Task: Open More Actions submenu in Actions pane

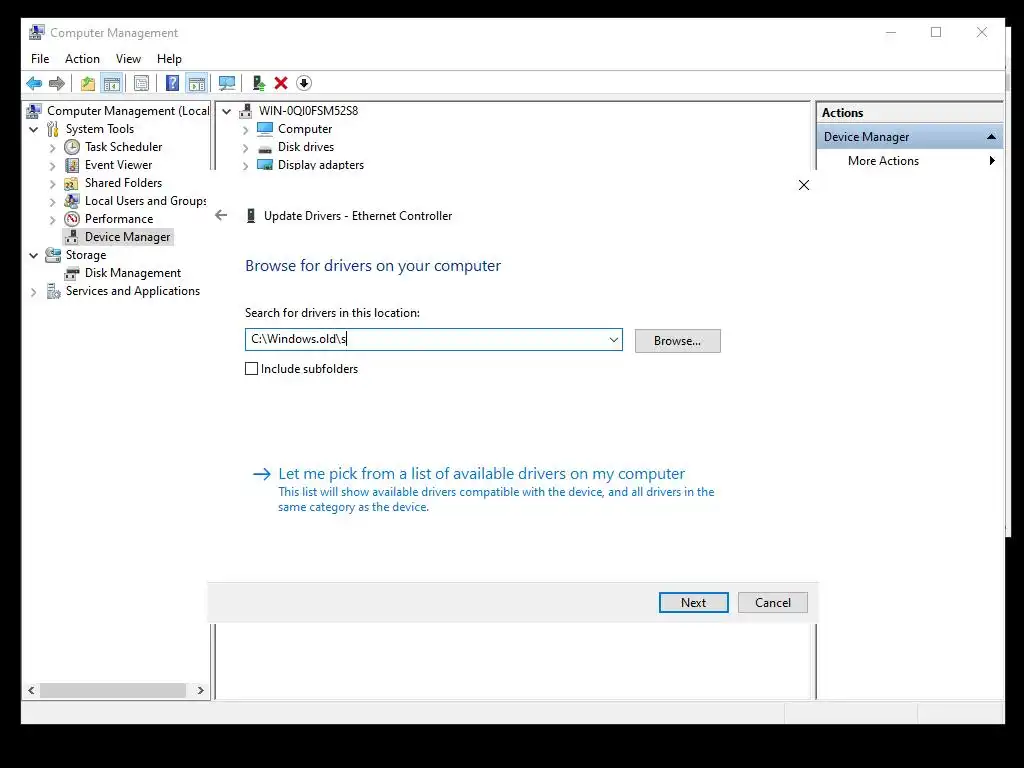Action: pyautogui.click(x=909, y=161)
